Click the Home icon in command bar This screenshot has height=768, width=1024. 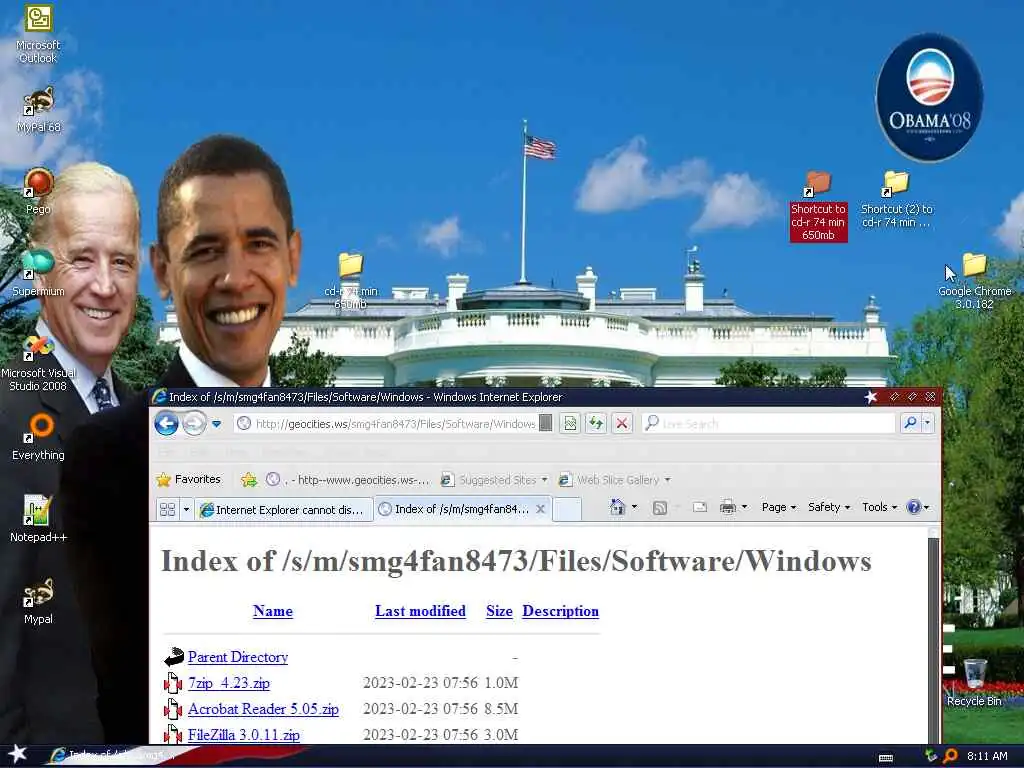click(x=617, y=507)
